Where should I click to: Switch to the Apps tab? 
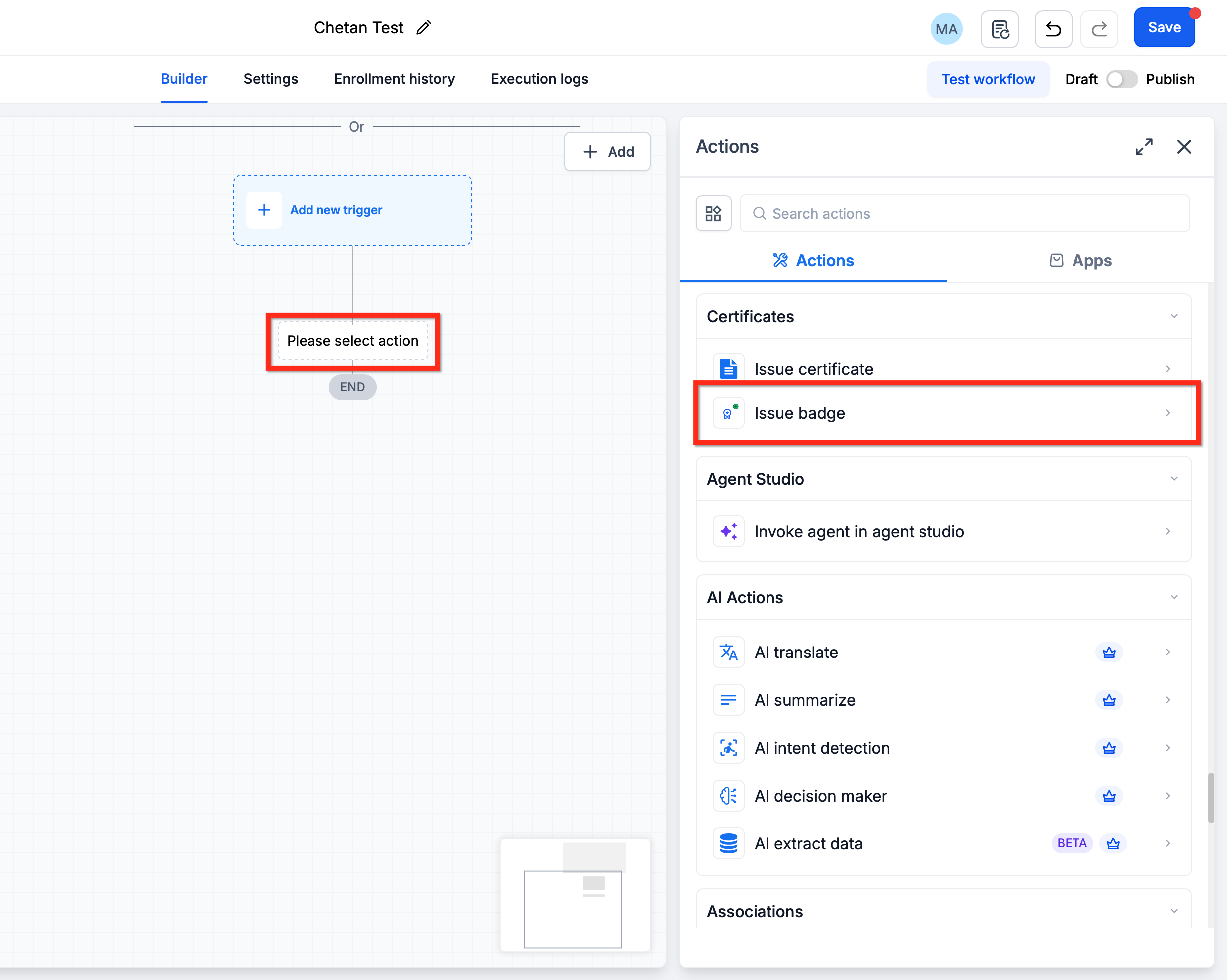[1080, 261]
